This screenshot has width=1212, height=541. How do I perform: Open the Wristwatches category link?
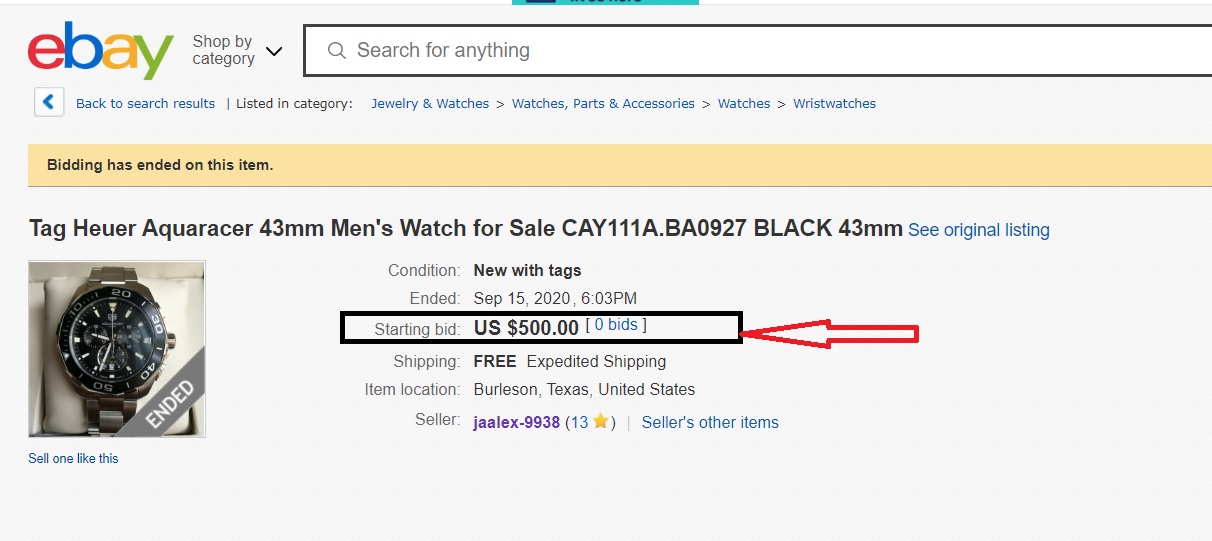[x=834, y=103]
